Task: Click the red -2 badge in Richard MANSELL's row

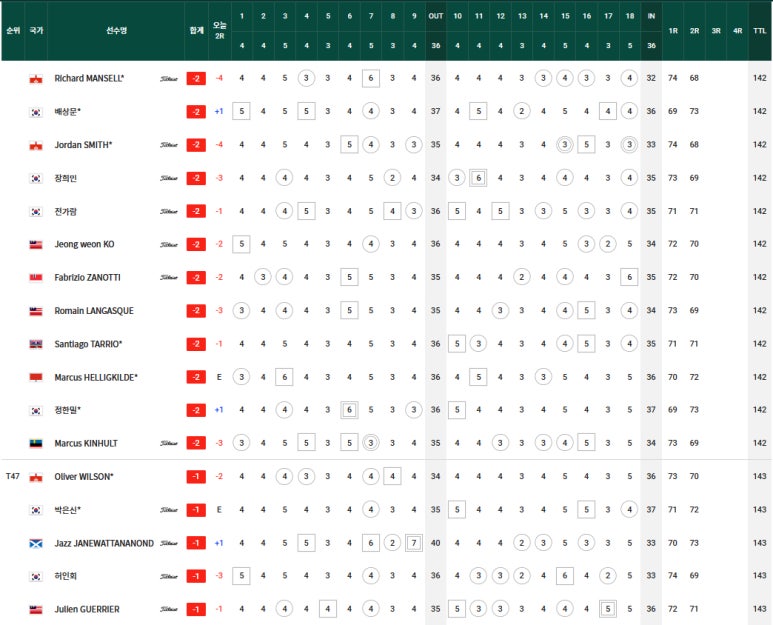Action: (196, 78)
